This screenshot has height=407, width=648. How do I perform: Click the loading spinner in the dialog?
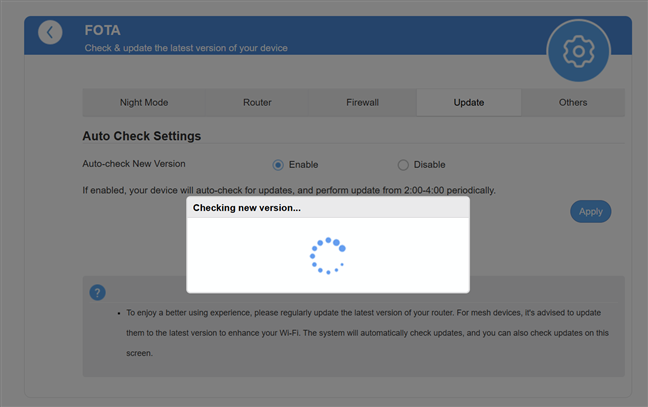coord(327,256)
